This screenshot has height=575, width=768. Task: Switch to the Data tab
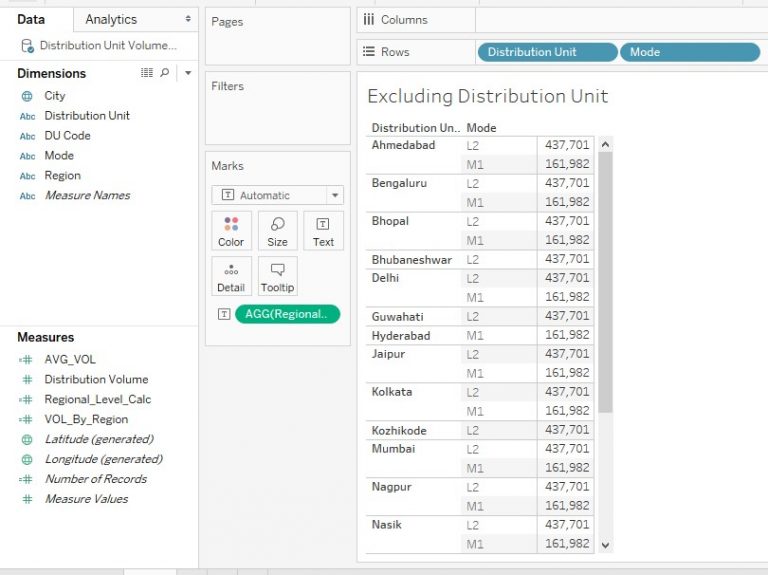pyautogui.click(x=31, y=20)
